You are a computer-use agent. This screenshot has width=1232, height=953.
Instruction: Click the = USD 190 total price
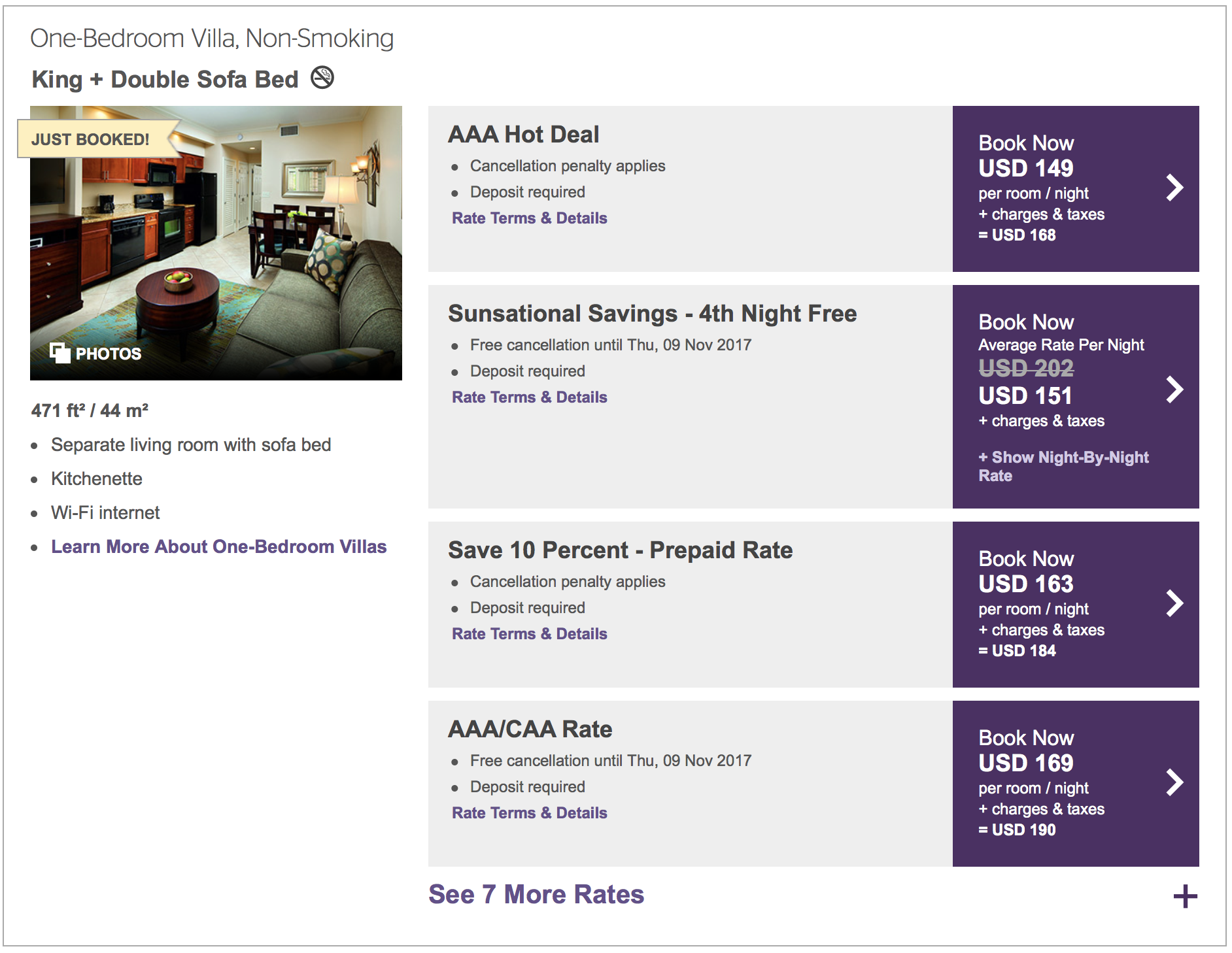[x=1017, y=829]
